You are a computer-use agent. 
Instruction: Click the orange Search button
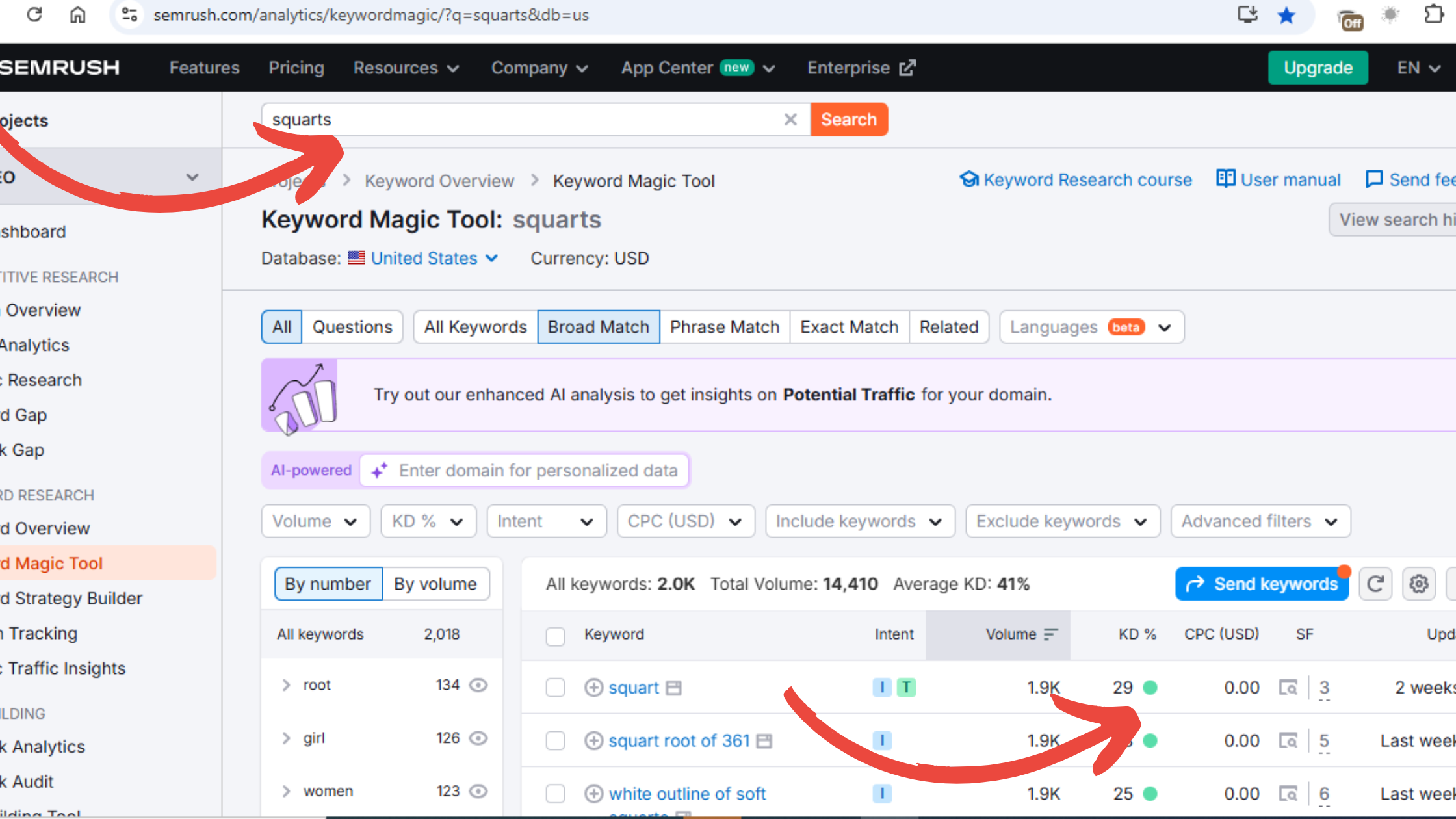849,120
